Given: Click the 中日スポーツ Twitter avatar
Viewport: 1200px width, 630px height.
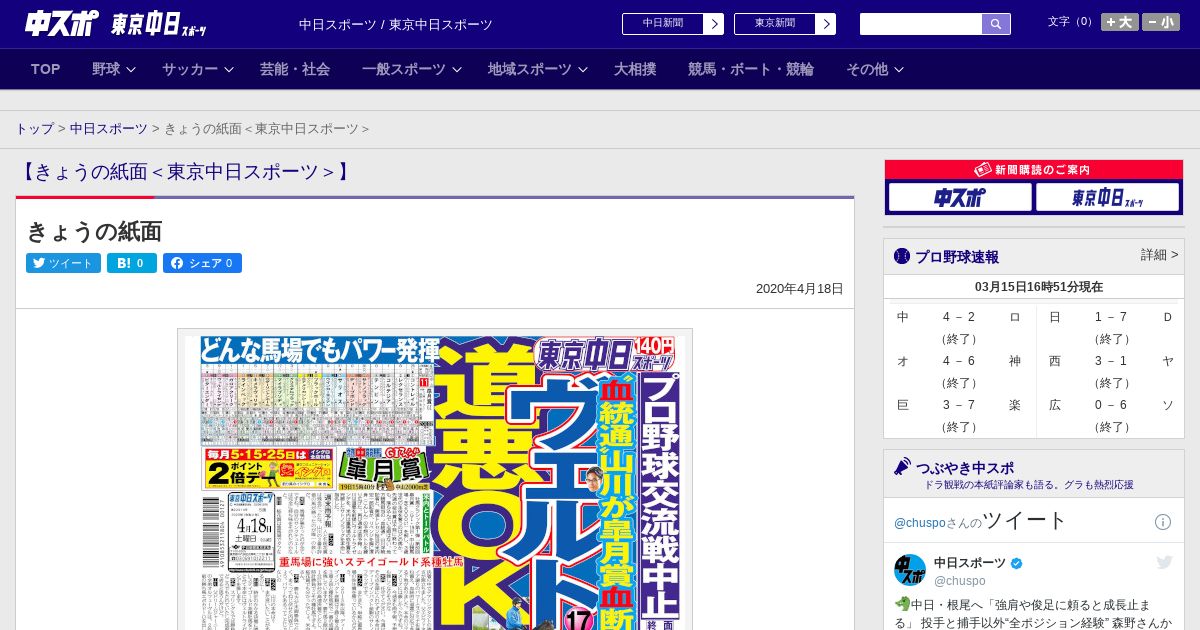Looking at the screenshot, I should point(910,570).
